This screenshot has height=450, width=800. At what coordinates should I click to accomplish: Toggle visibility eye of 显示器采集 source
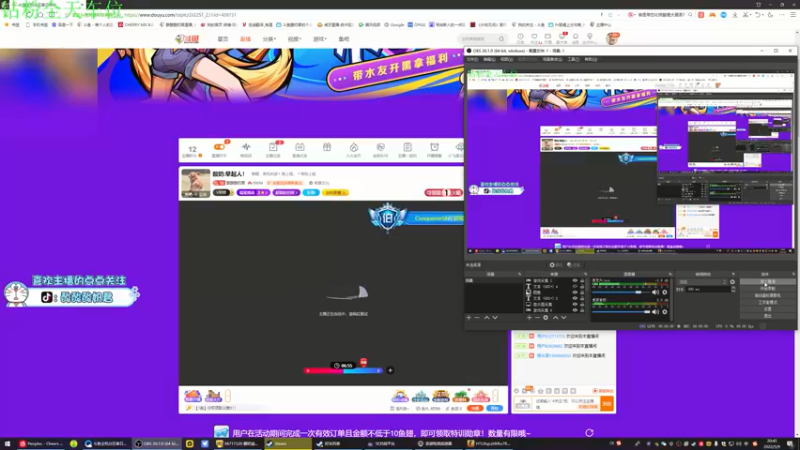[x=575, y=305]
